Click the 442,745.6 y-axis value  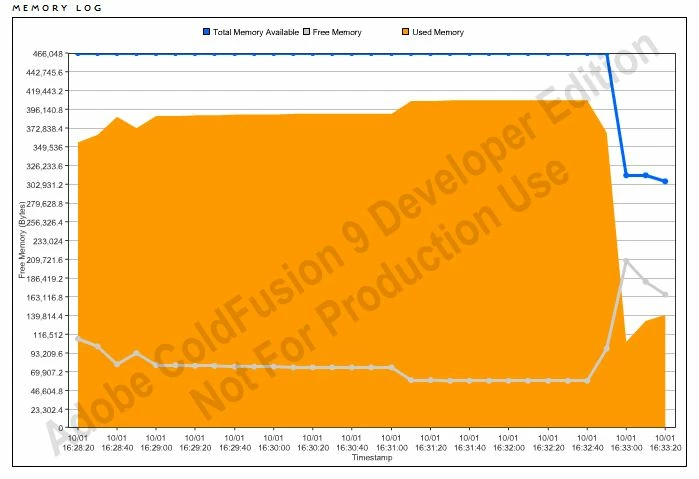(x=44, y=72)
